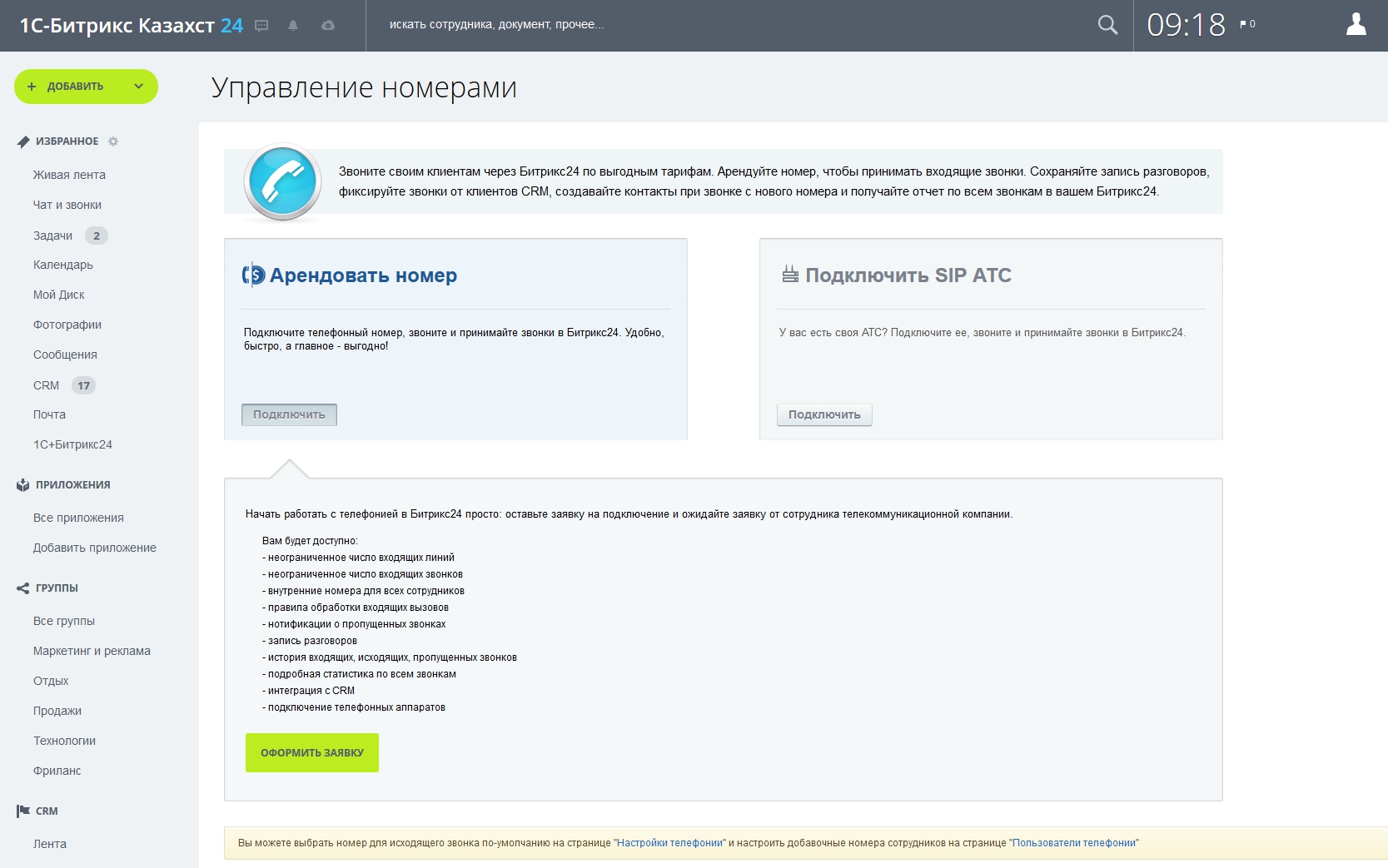Open Маркетинг и реклама group
Screen dimensions: 1388x868
click(x=92, y=651)
